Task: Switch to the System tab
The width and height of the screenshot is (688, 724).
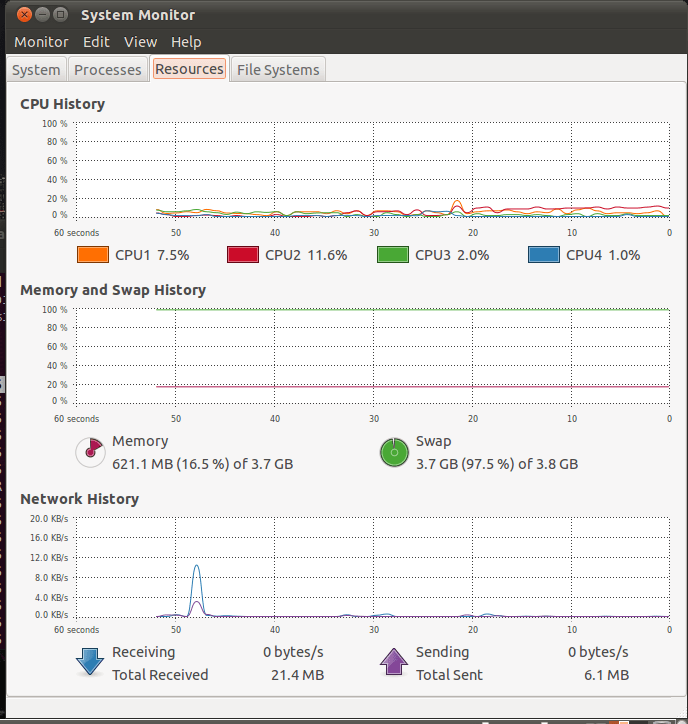Action: click(36, 70)
